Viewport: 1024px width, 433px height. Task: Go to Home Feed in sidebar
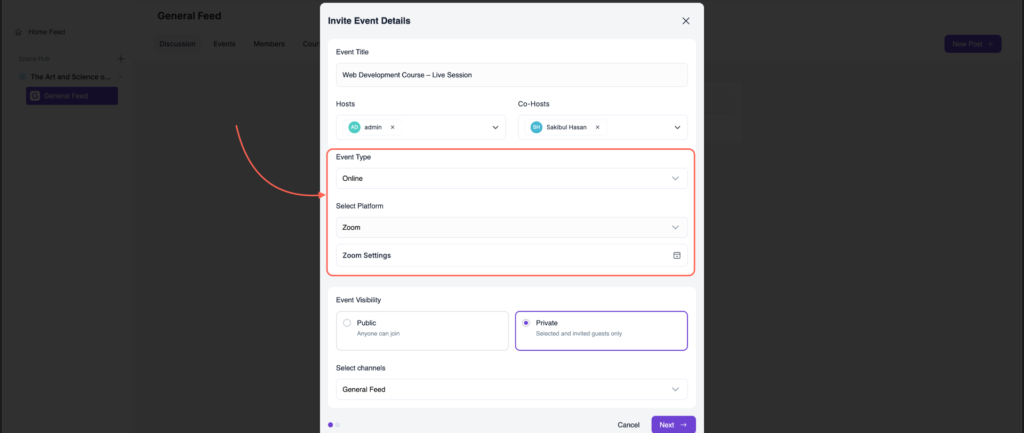(x=40, y=31)
